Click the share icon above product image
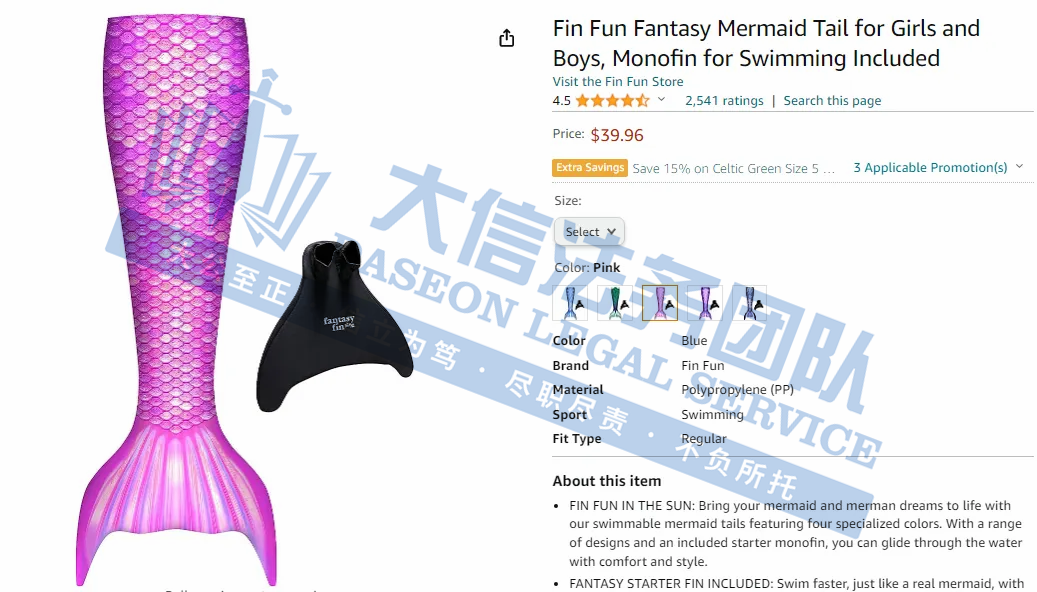1037x592 pixels. [x=507, y=38]
